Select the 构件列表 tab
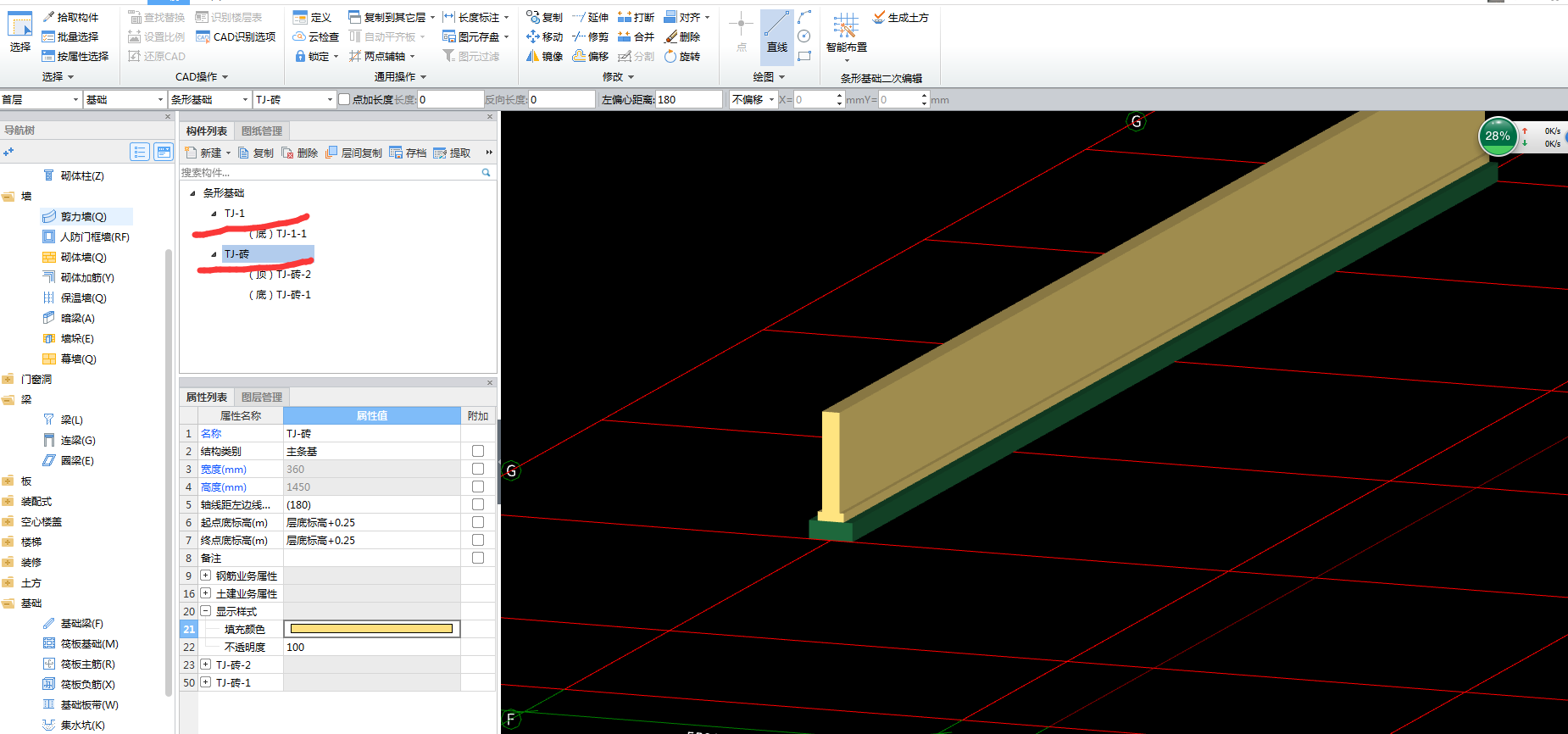 pos(207,131)
